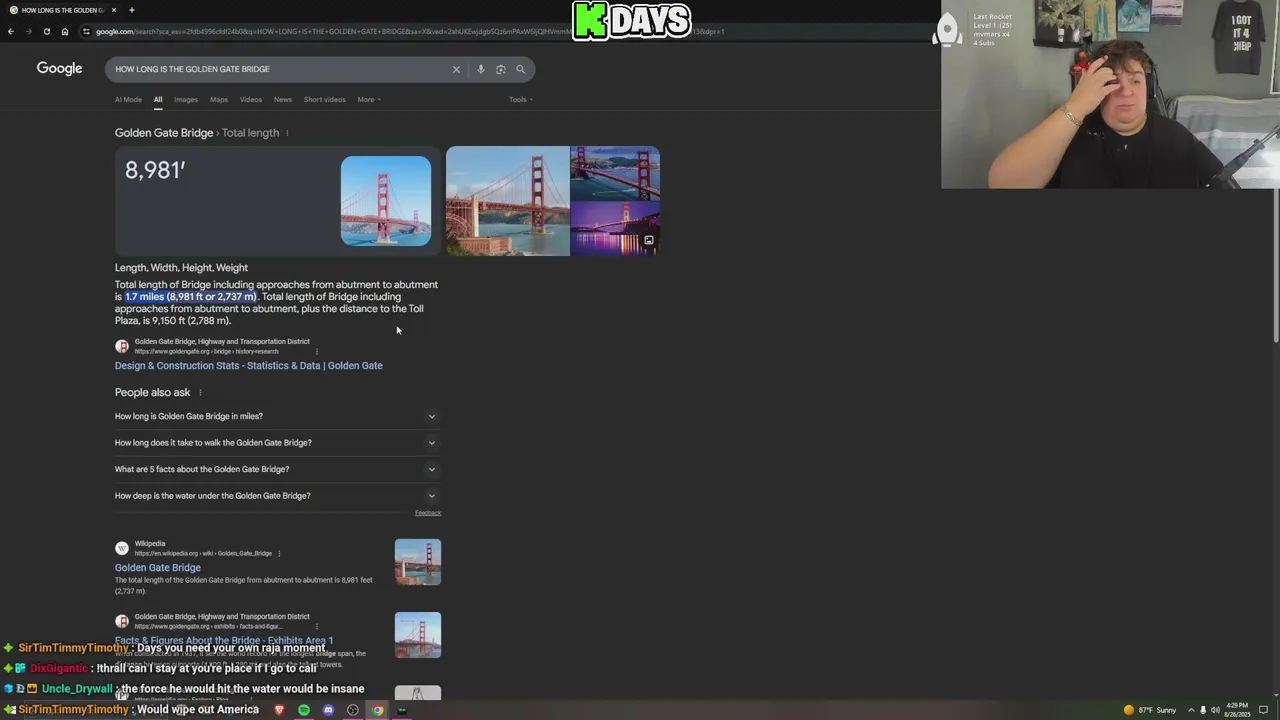Open the browser home page icon
This screenshot has height=720, width=1280.
click(x=65, y=31)
